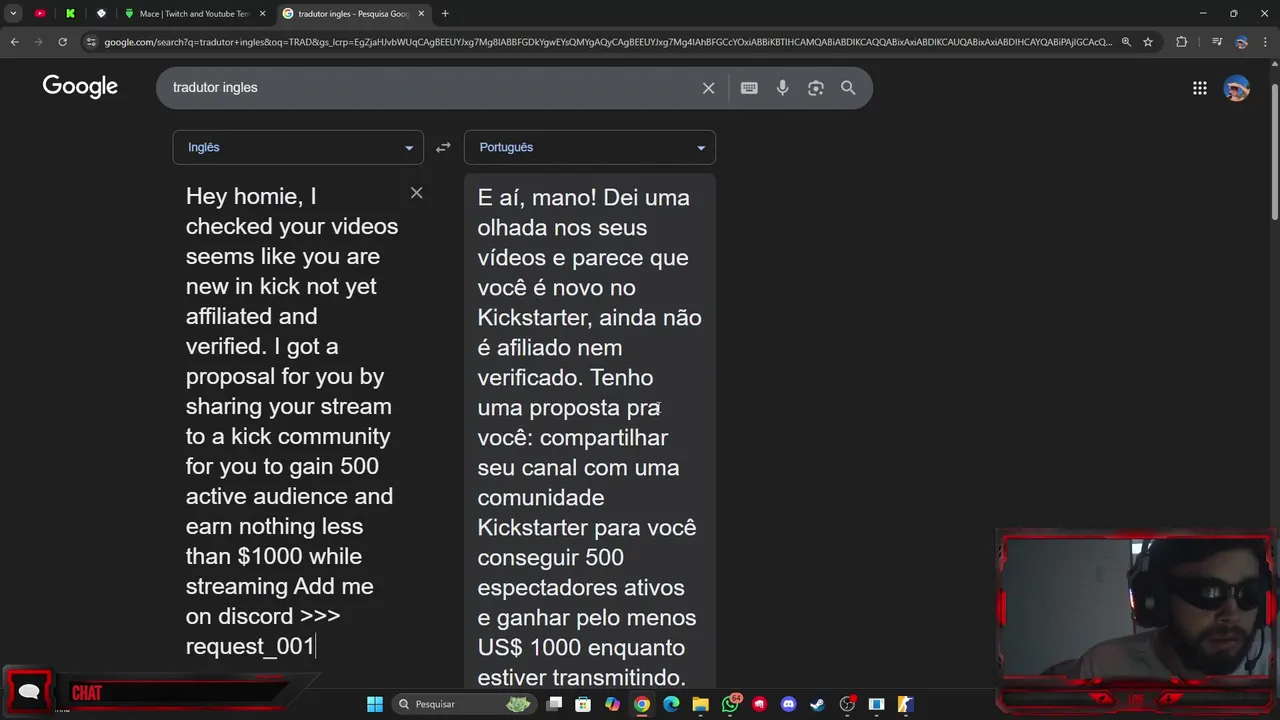The height and width of the screenshot is (720, 1280).
Task: Reload the current page
Action: pyautogui.click(x=62, y=42)
